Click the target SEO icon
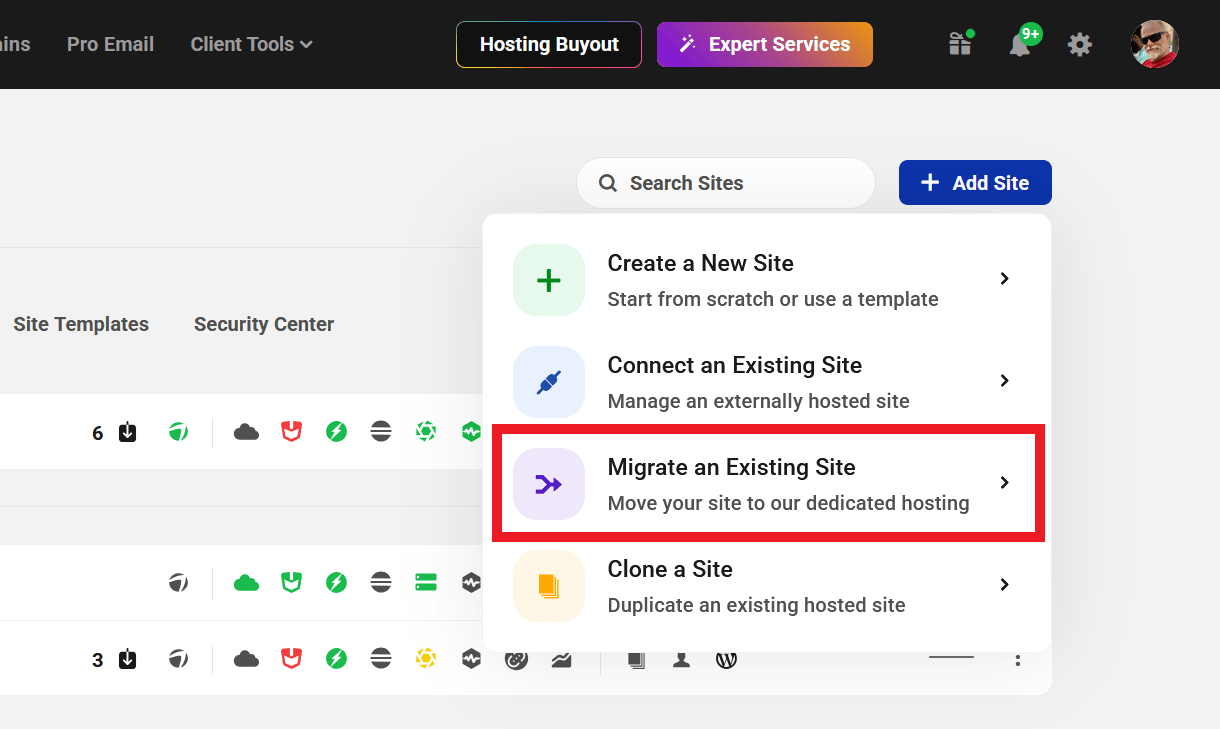The height and width of the screenshot is (729, 1220). click(x=516, y=659)
